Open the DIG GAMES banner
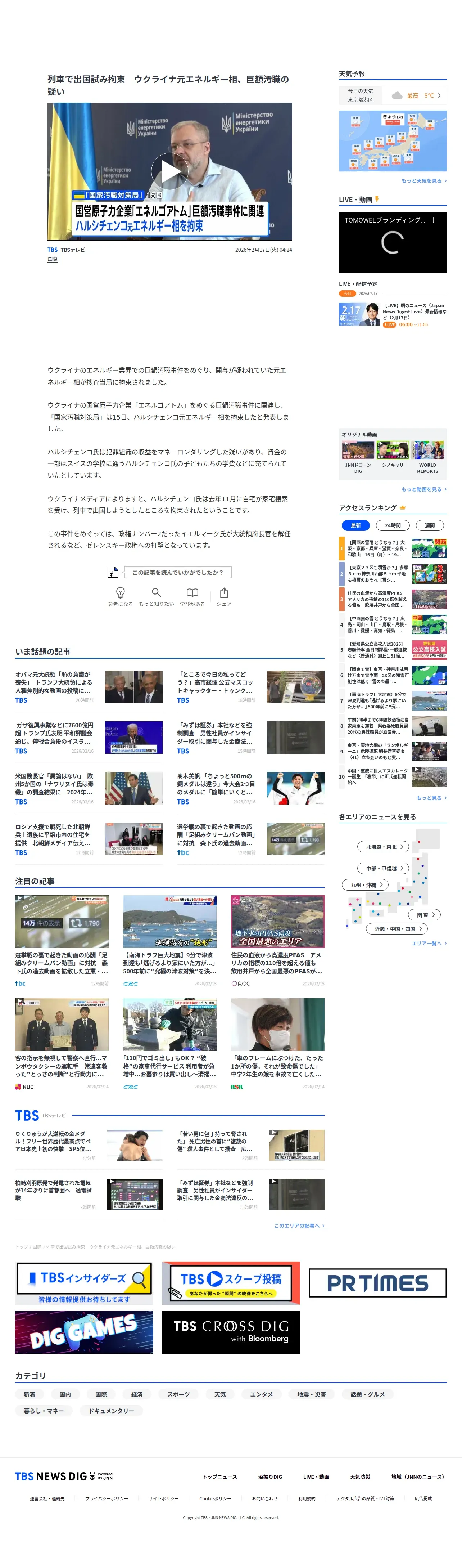This screenshot has height=1568, width=462. [x=84, y=1332]
